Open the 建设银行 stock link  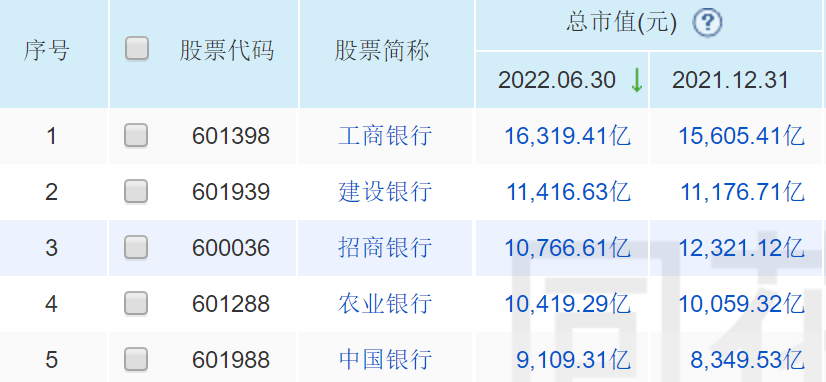385,192
